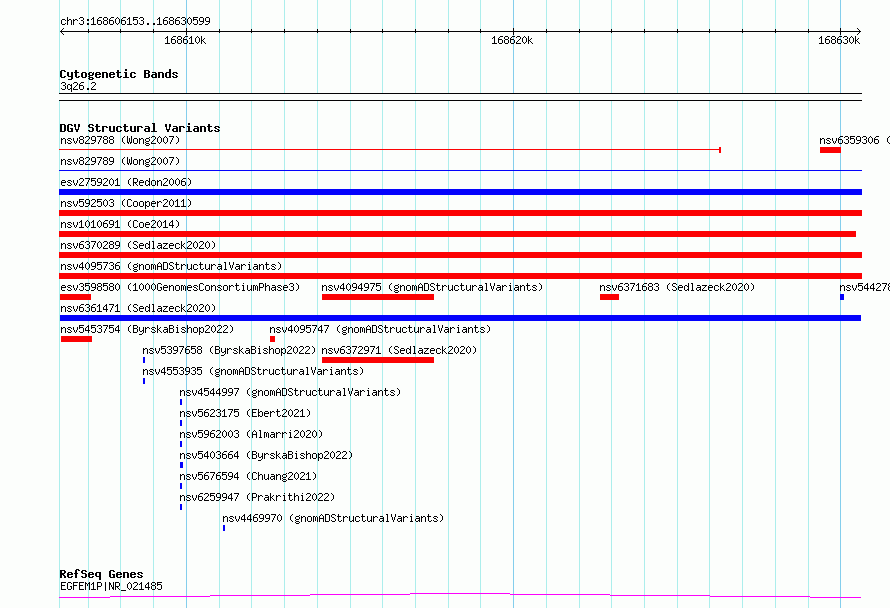Screen dimensions: 890x608
Task: Select nsv4469970 gnomAD variant label
Action: [x=333, y=518]
